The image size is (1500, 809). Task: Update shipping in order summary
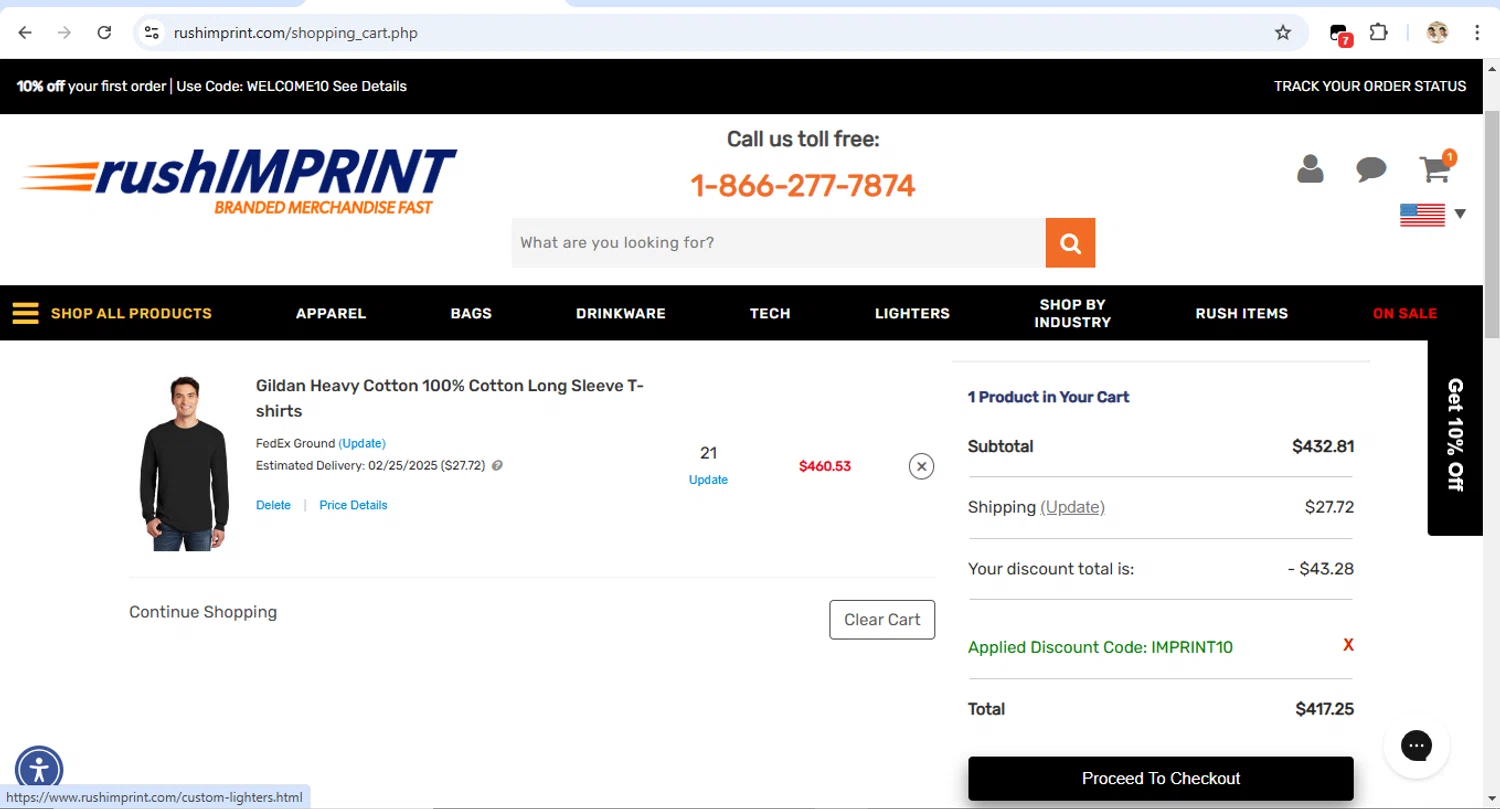(x=1072, y=507)
